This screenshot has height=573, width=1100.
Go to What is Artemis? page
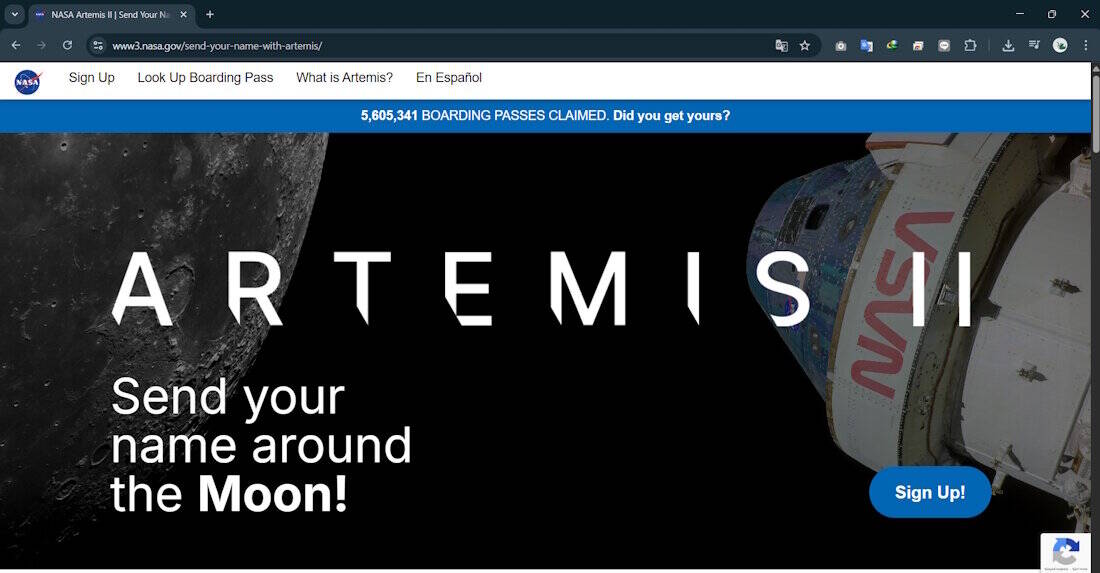344,78
